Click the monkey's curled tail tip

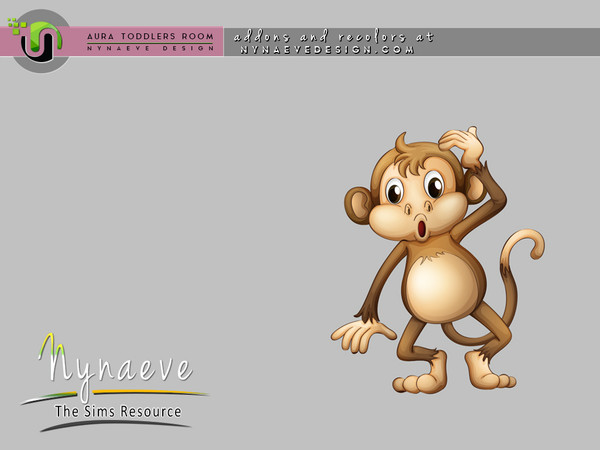[x=535, y=243]
